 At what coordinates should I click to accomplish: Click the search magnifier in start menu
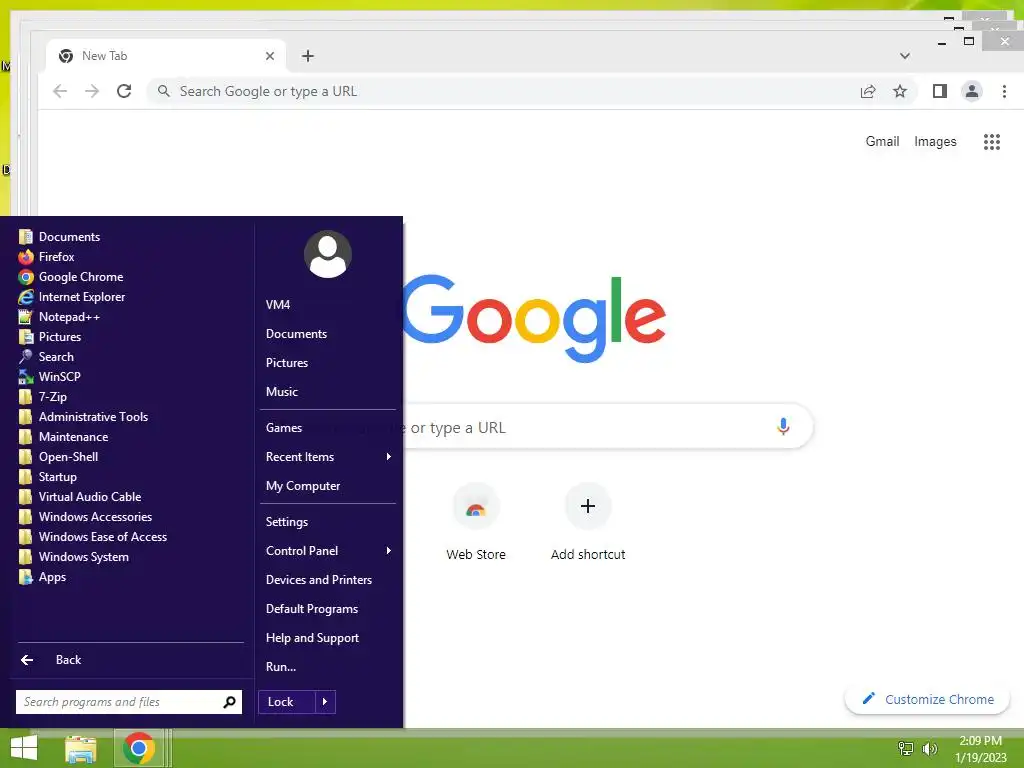pyautogui.click(x=229, y=702)
